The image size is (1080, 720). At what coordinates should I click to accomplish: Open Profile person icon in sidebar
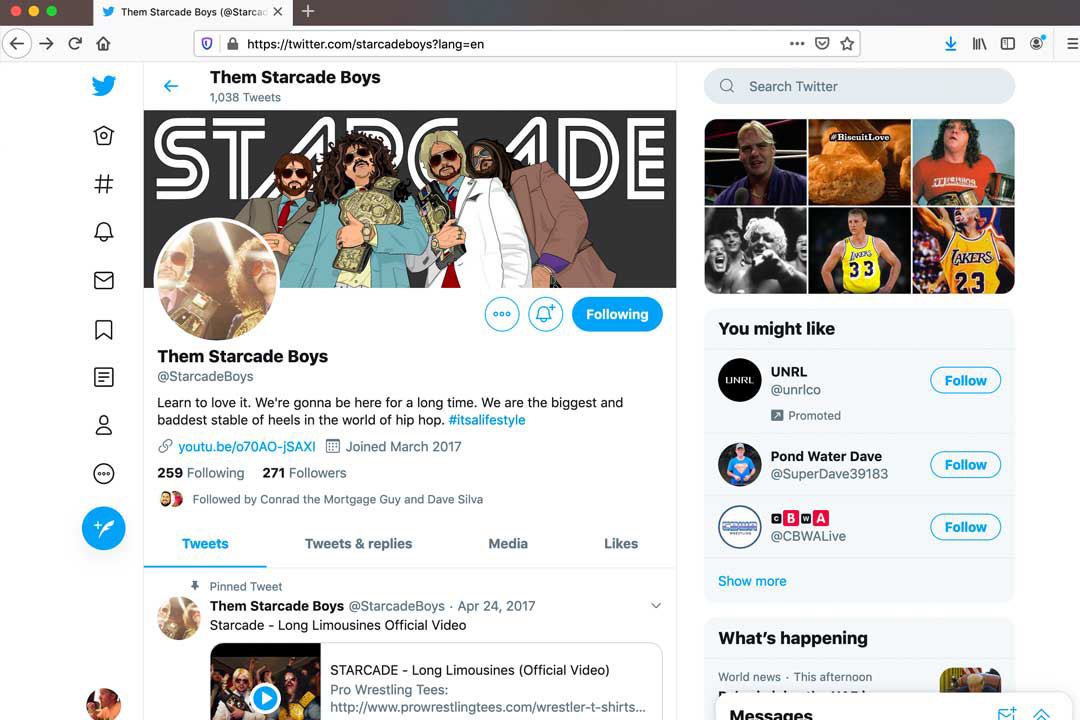103,425
